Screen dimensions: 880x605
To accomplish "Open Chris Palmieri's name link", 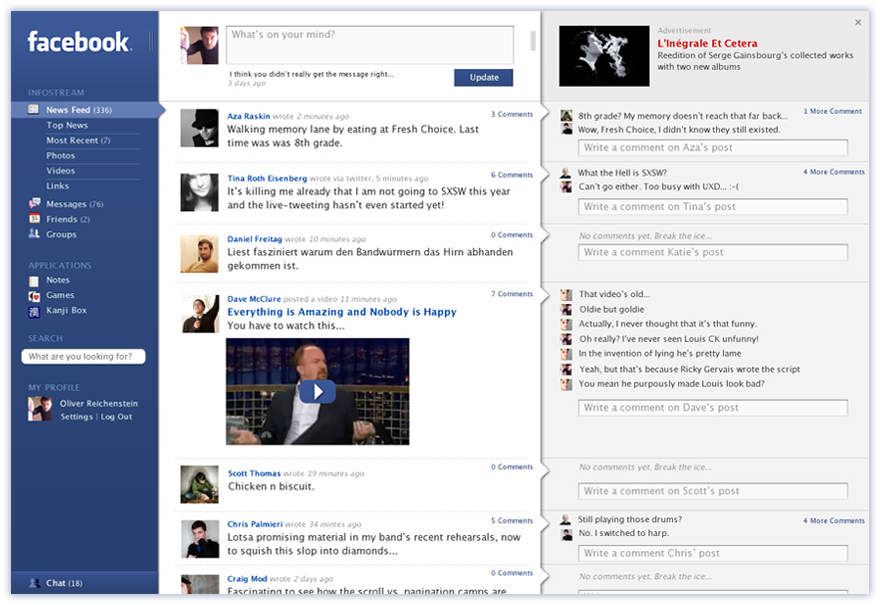I will tap(255, 524).
